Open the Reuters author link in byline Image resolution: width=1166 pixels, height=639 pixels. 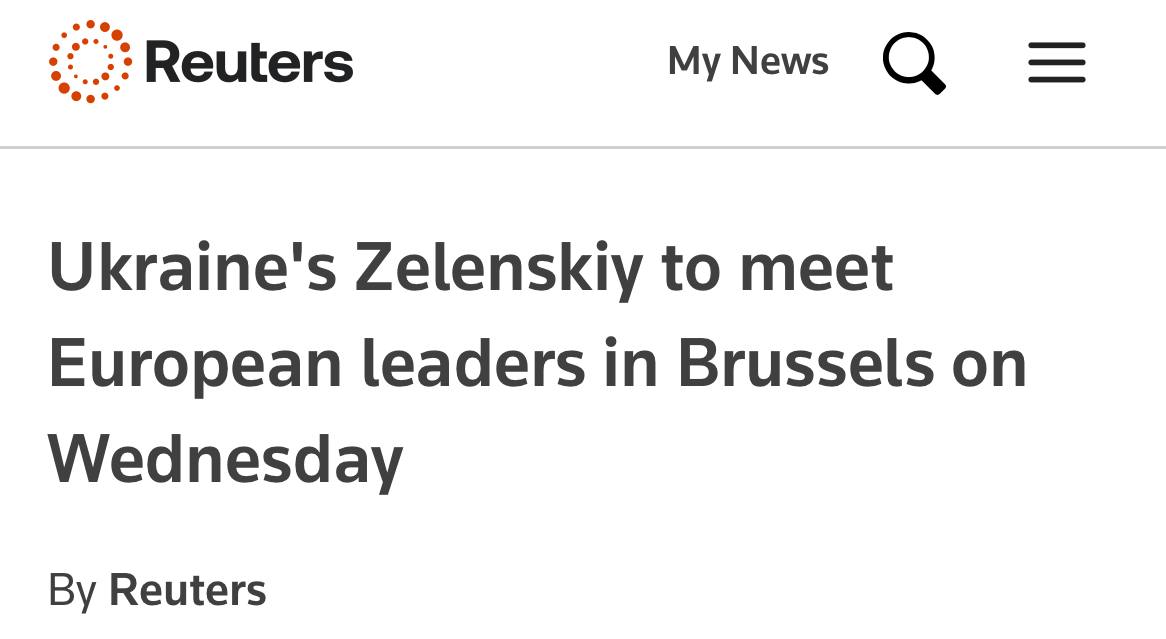(x=187, y=589)
